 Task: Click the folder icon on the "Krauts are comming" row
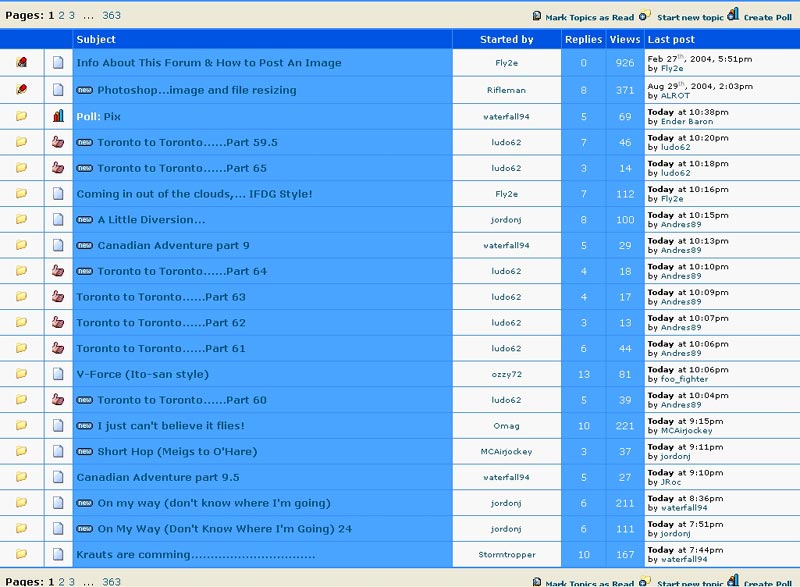(x=21, y=554)
